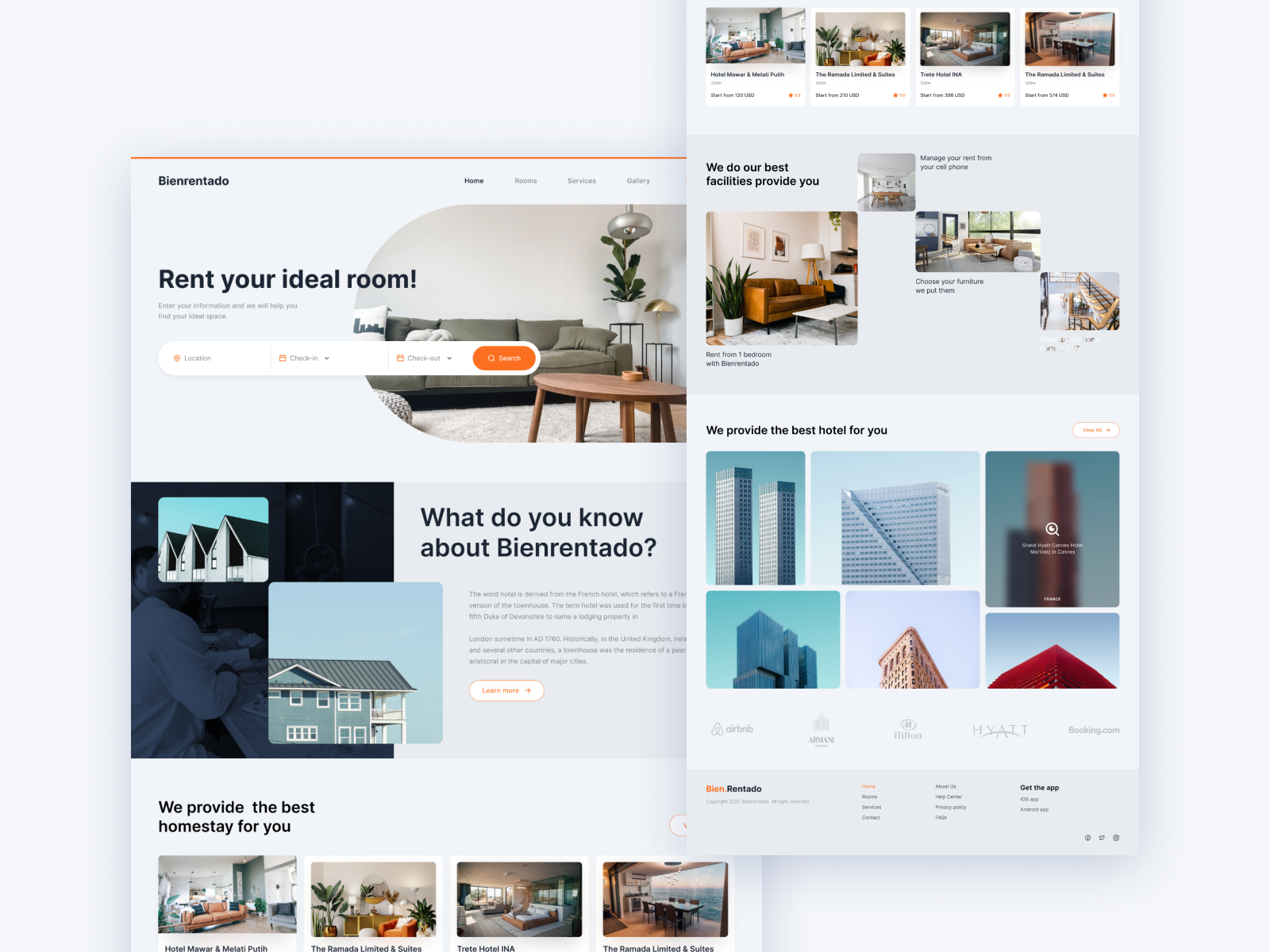This screenshot has height=952, width=1270.
Task: Click the Armani partner logo
Action: click(822, 730)
